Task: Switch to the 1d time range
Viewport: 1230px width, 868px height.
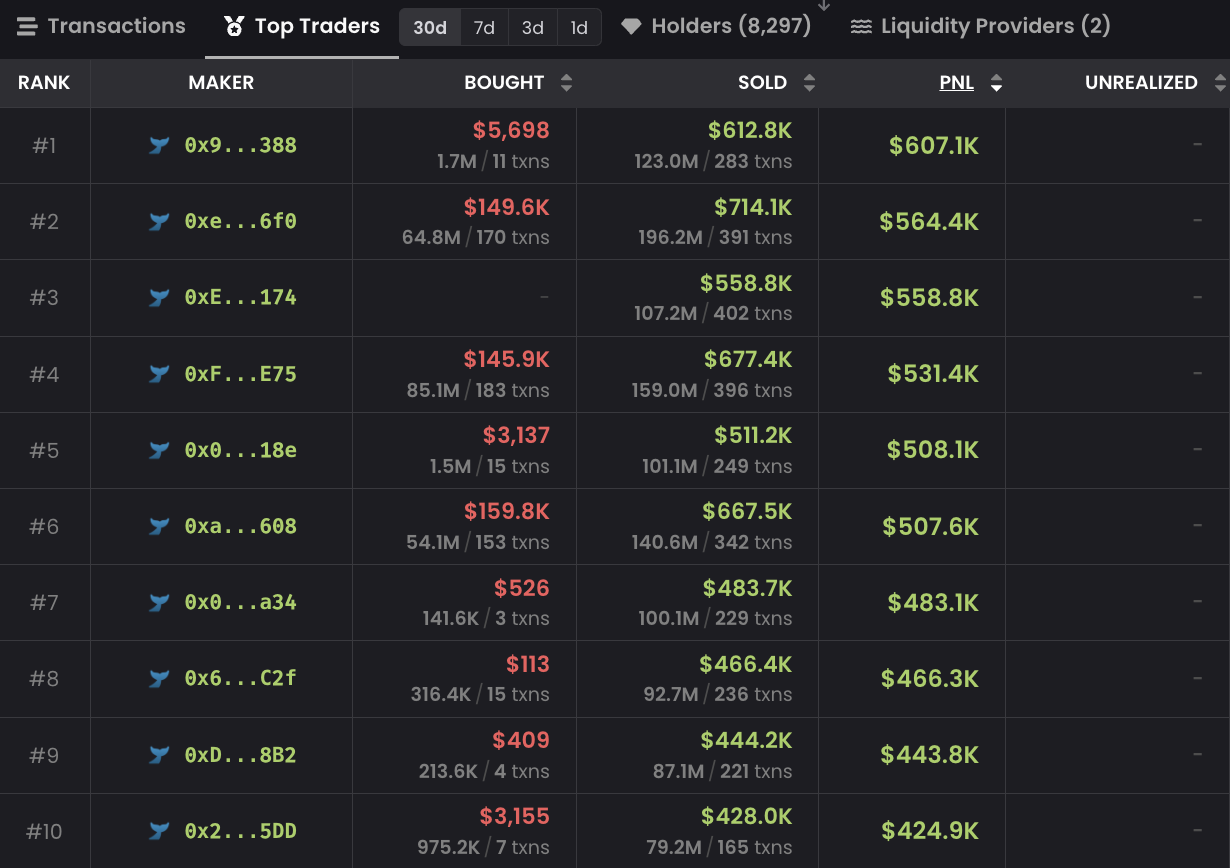Action: [579, 28]
